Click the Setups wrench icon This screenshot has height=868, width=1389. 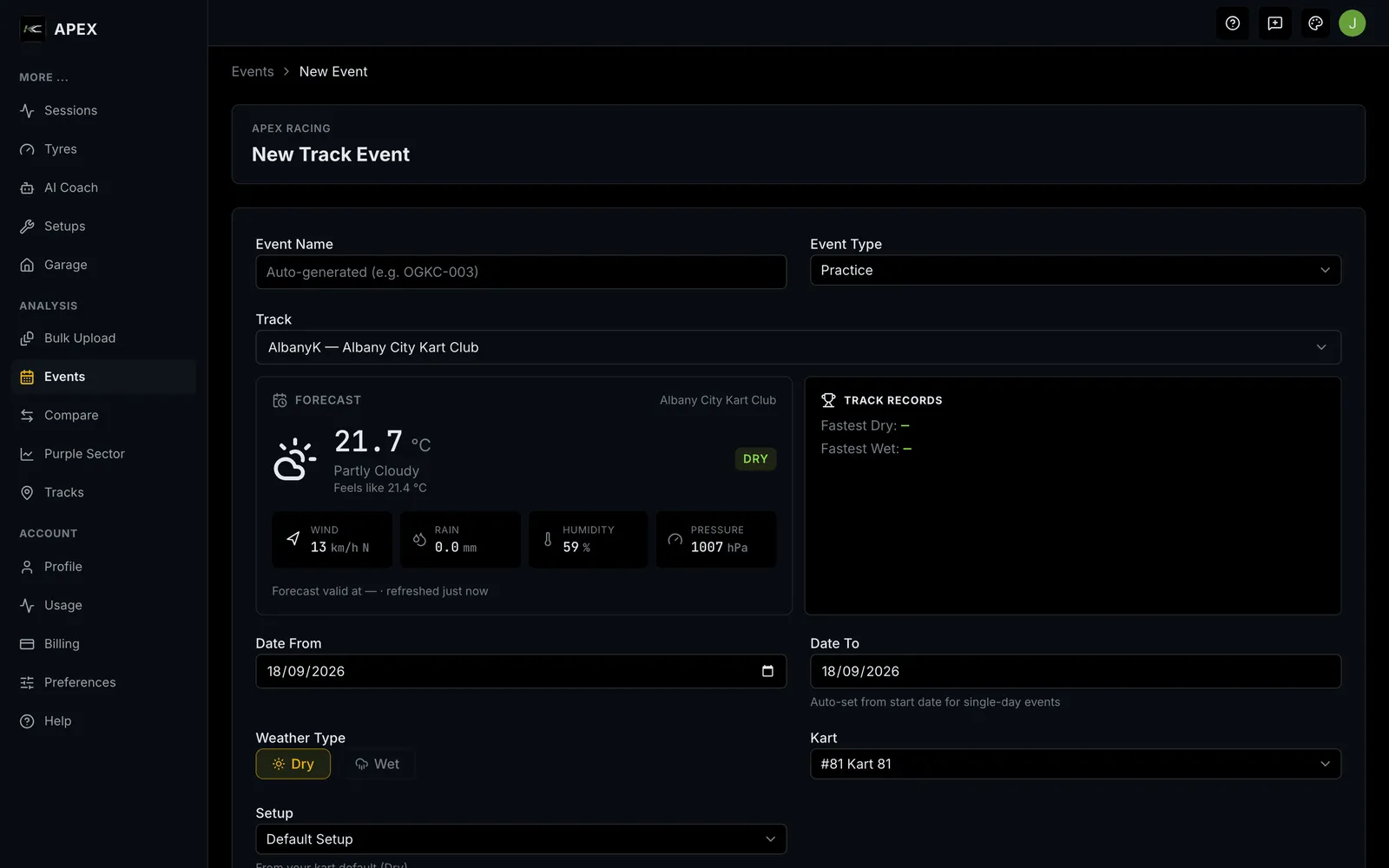tap(27, 227)
